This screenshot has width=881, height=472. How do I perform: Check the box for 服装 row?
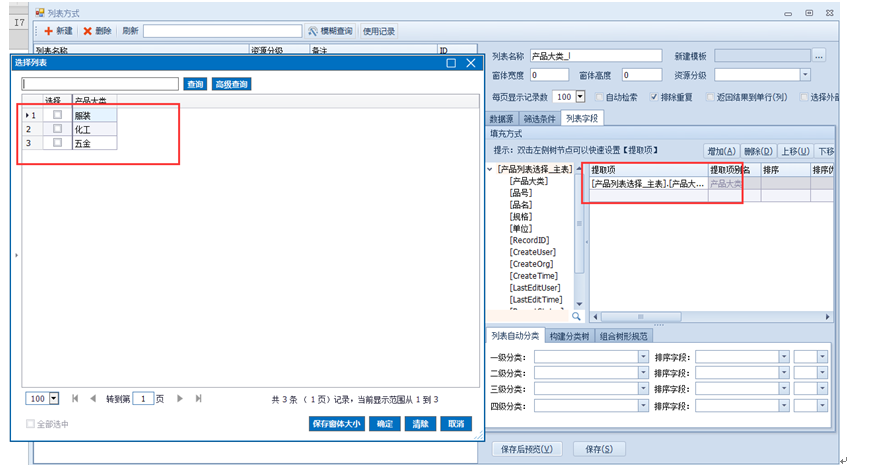tap(57, 115)
